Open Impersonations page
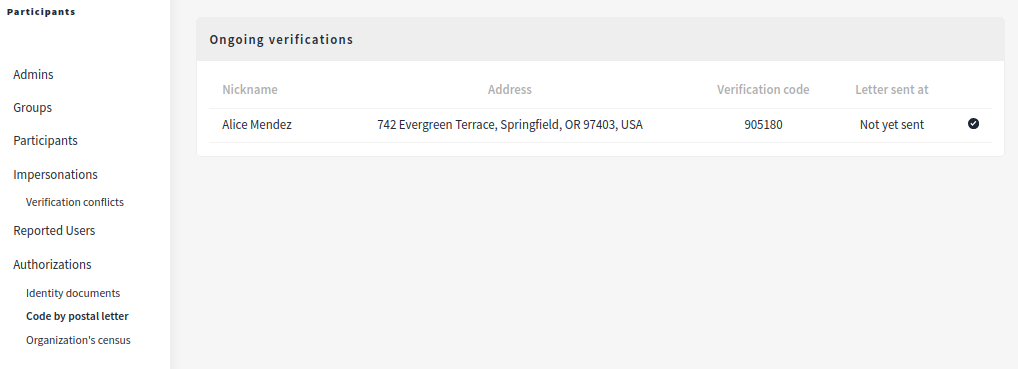Viewport: 1018px width, 369px height. click(x=55, y=175)
